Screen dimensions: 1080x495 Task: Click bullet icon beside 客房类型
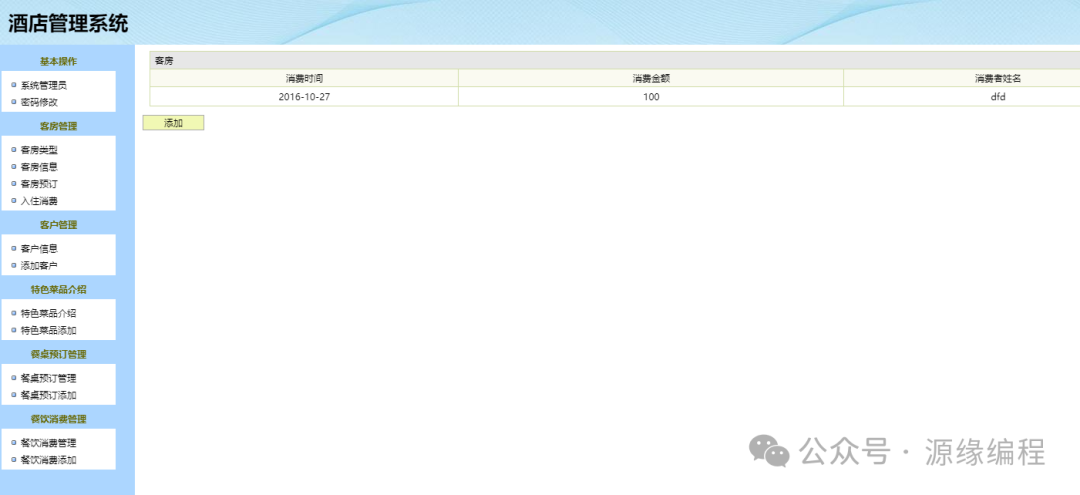[14, 149]
